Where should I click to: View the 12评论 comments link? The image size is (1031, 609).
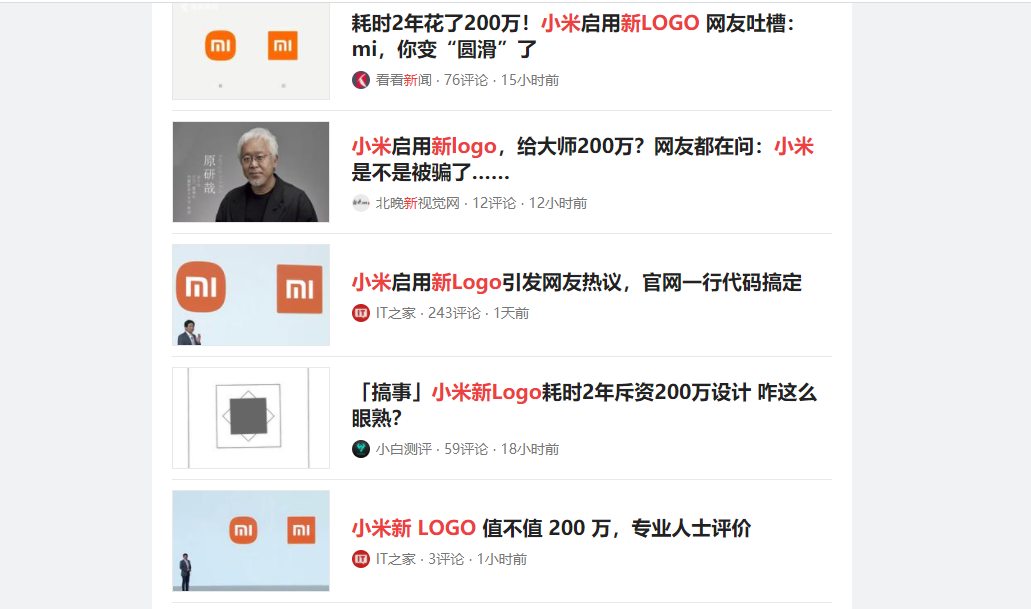(x=494, y=203)
